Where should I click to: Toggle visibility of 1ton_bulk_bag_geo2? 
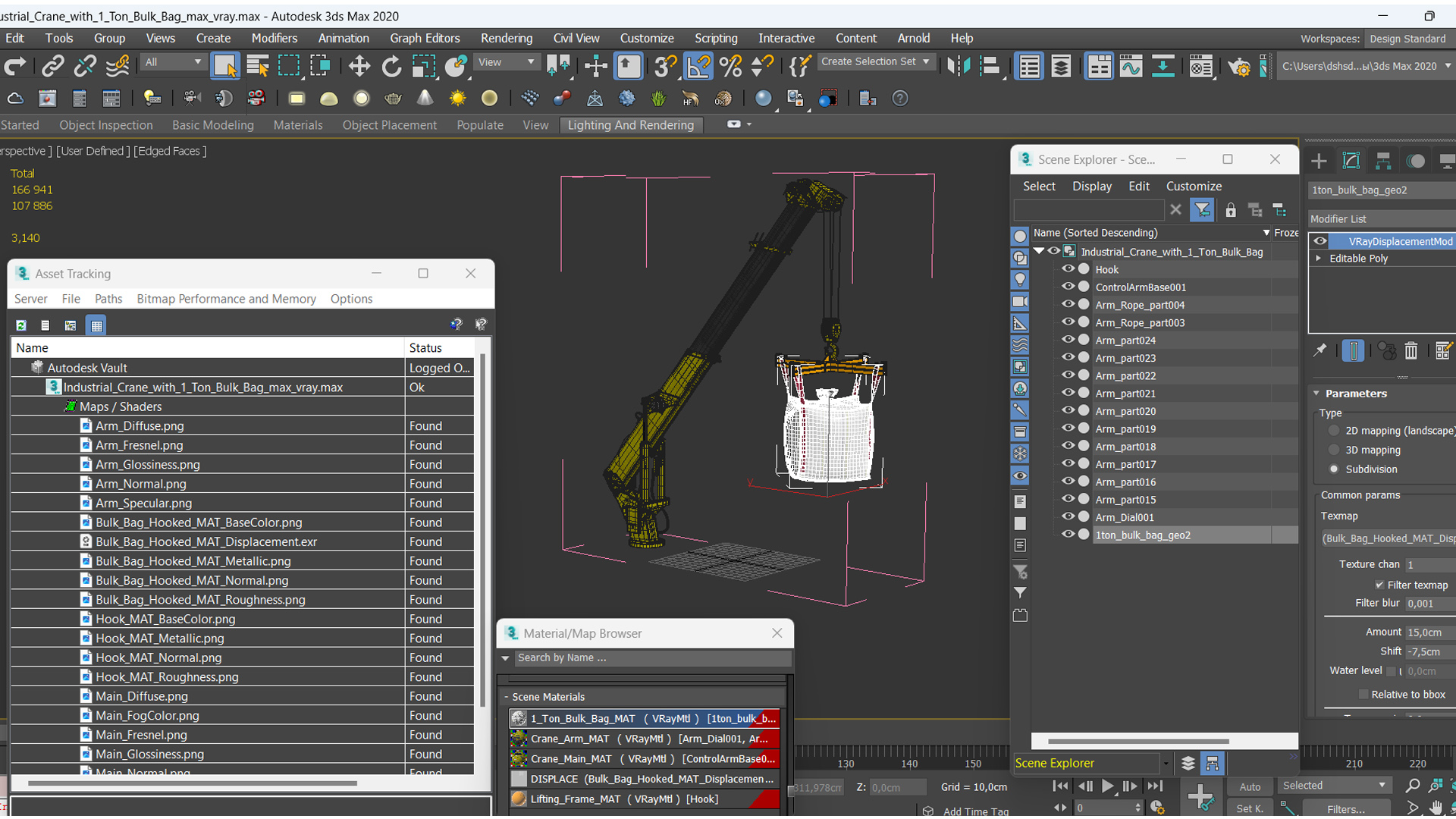click(1068, 535)
